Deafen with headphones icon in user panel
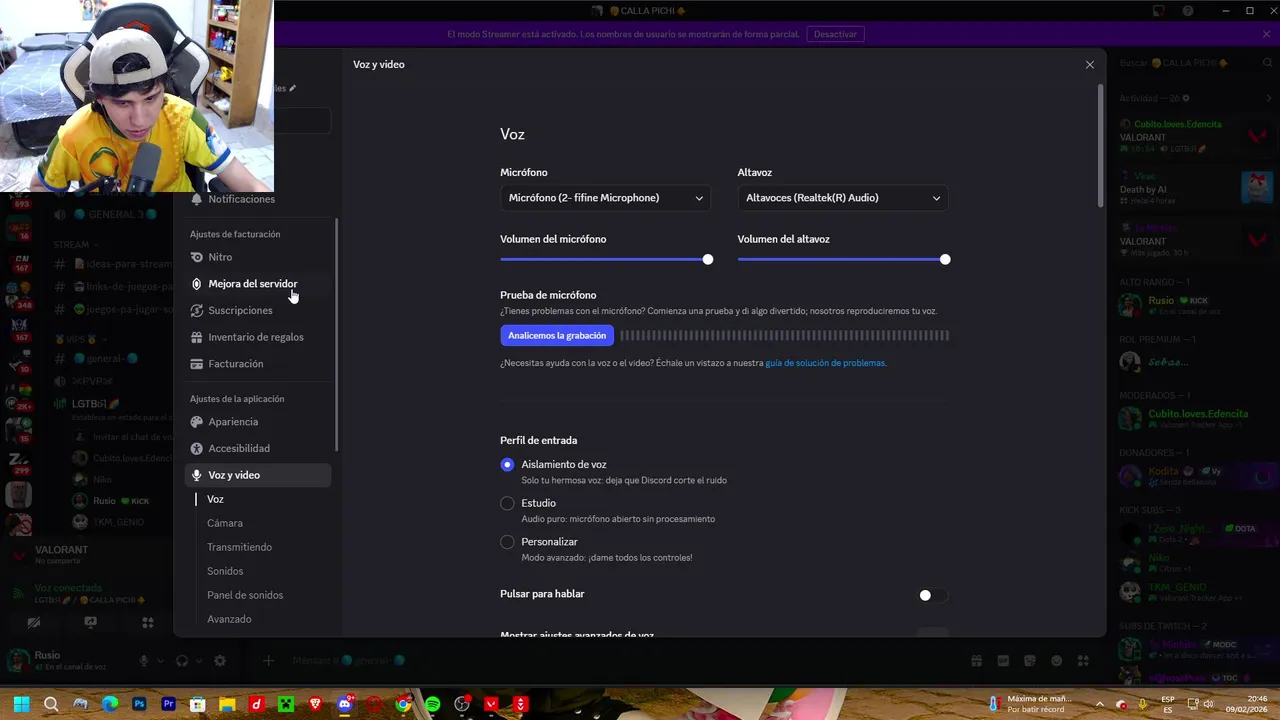1280x720 pixels. pyautogui.click(x=182, y=661)
